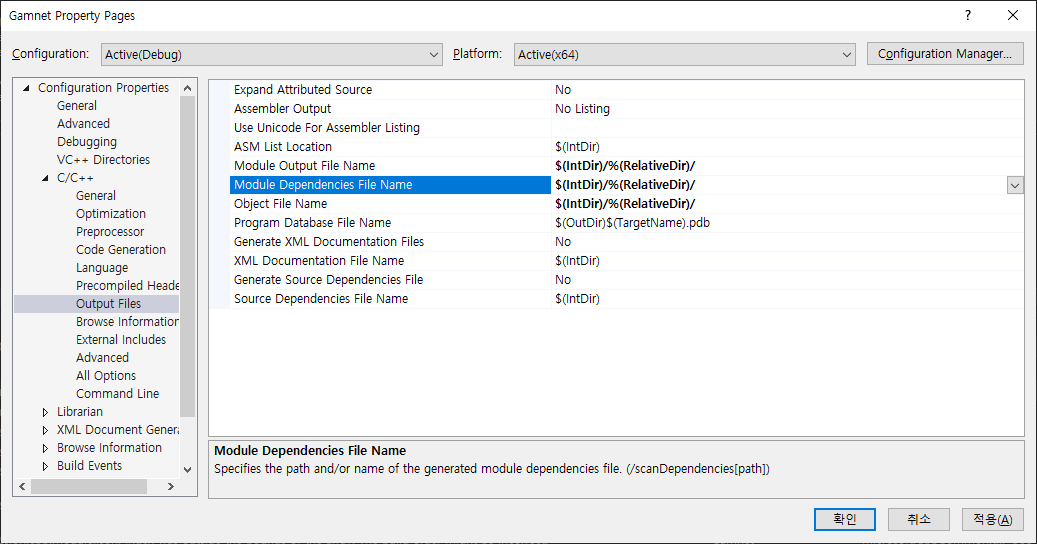Open the Configuration dropdown
The height and width of the screenshot is (544, 1037).
(272, 54)
